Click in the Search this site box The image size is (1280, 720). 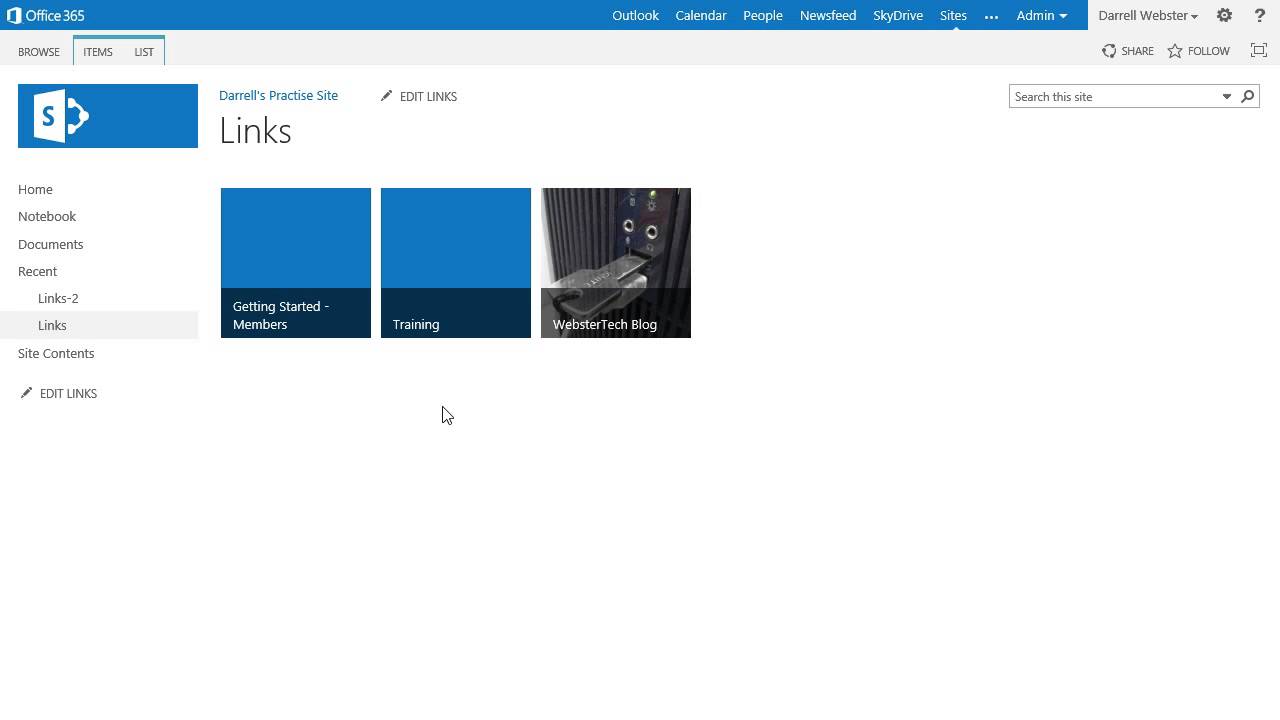coord(1113,97)
